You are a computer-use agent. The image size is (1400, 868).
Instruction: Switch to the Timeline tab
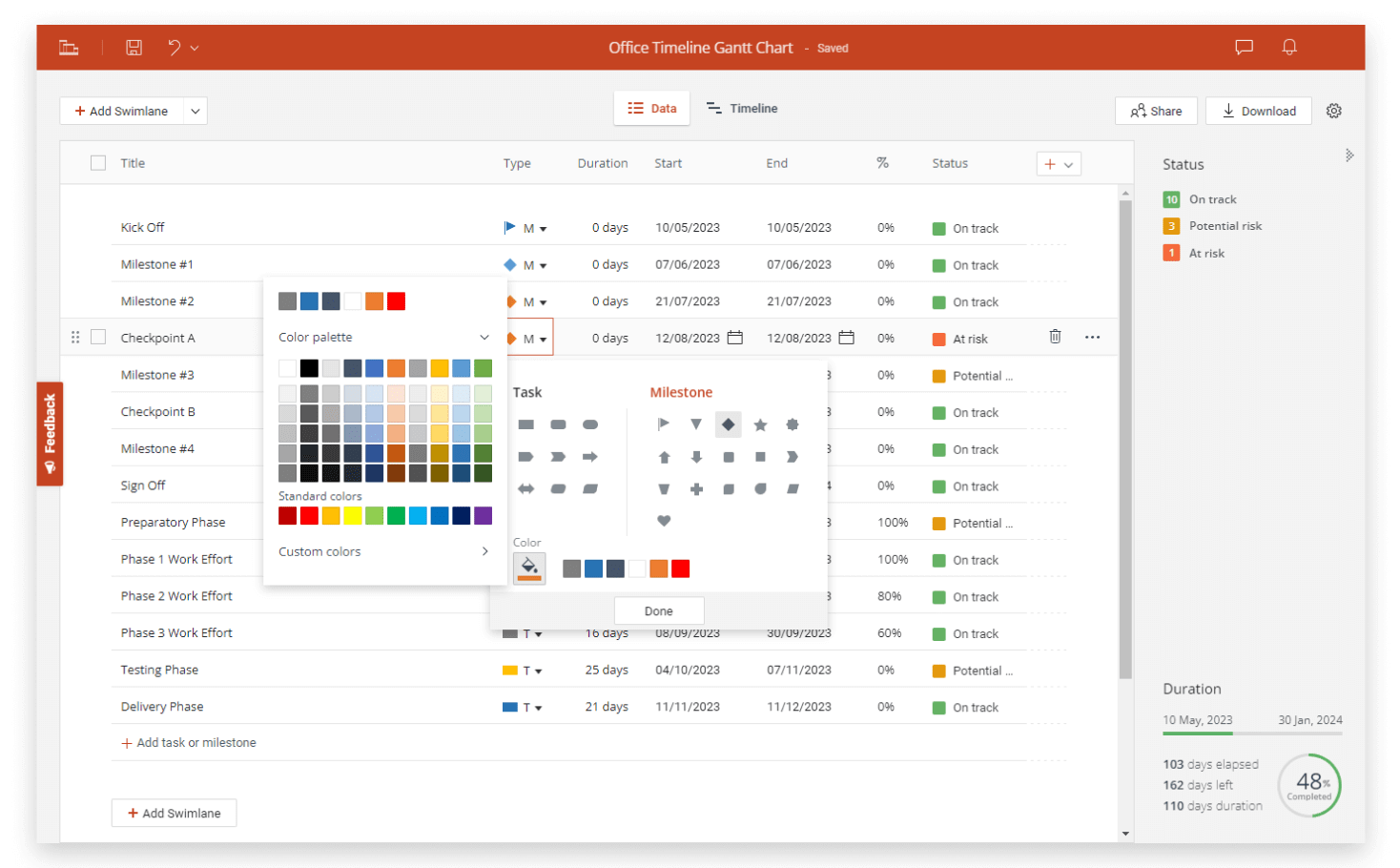[743, 108]
